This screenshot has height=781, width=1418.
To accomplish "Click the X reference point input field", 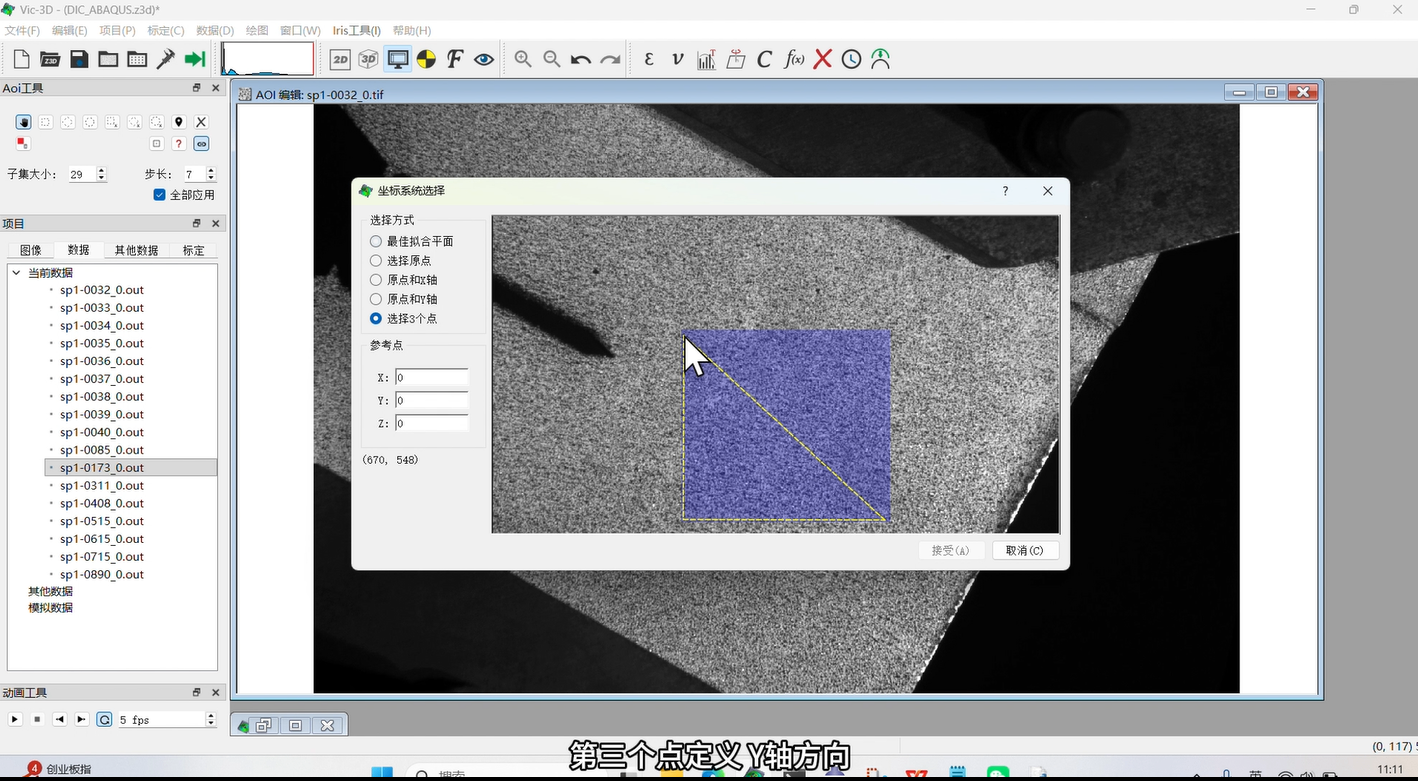I will click(431, 378).
